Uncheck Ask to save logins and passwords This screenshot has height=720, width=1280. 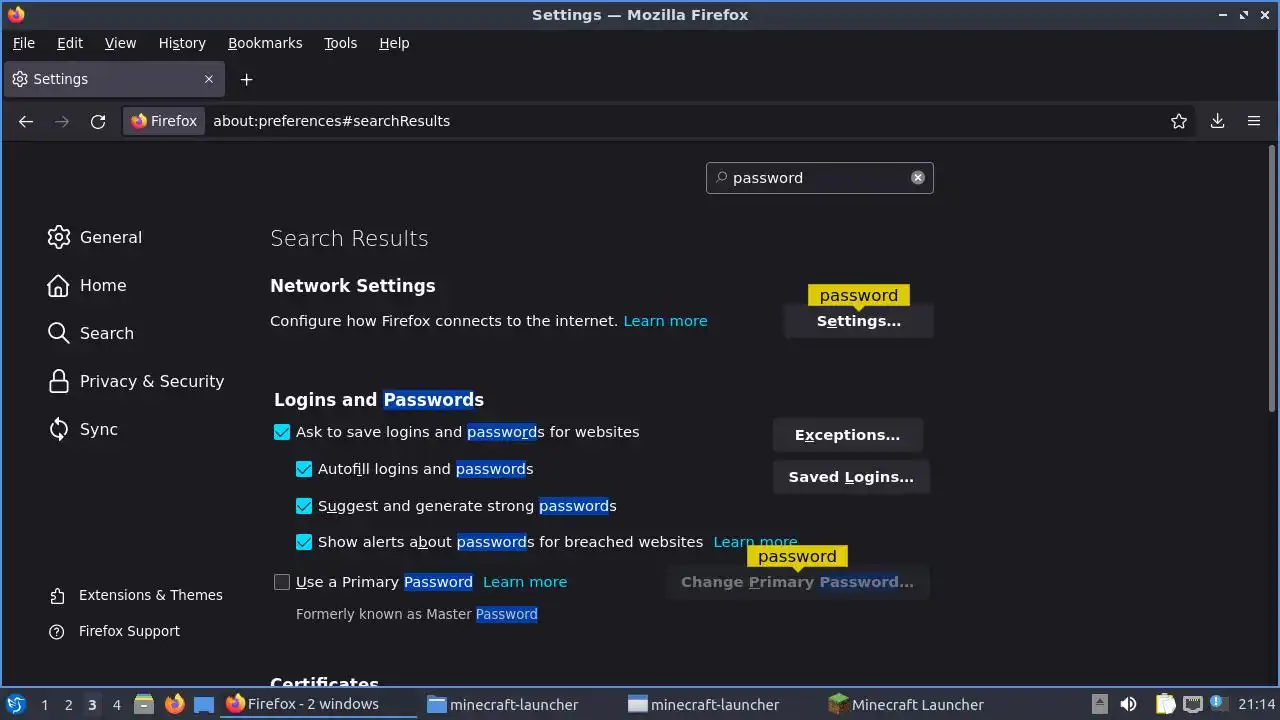tap(282, 432)
